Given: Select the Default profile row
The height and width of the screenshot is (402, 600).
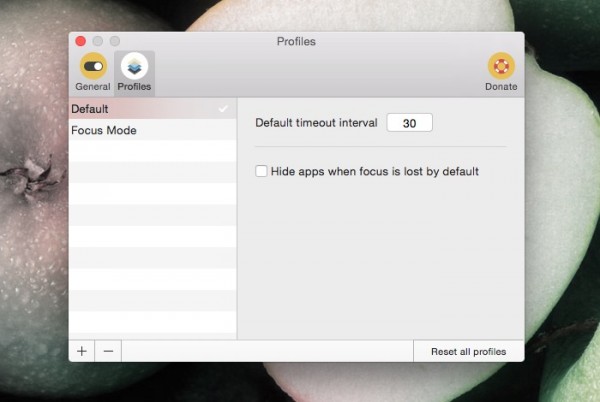Looking at the screenshot, I should click(153, 109).
